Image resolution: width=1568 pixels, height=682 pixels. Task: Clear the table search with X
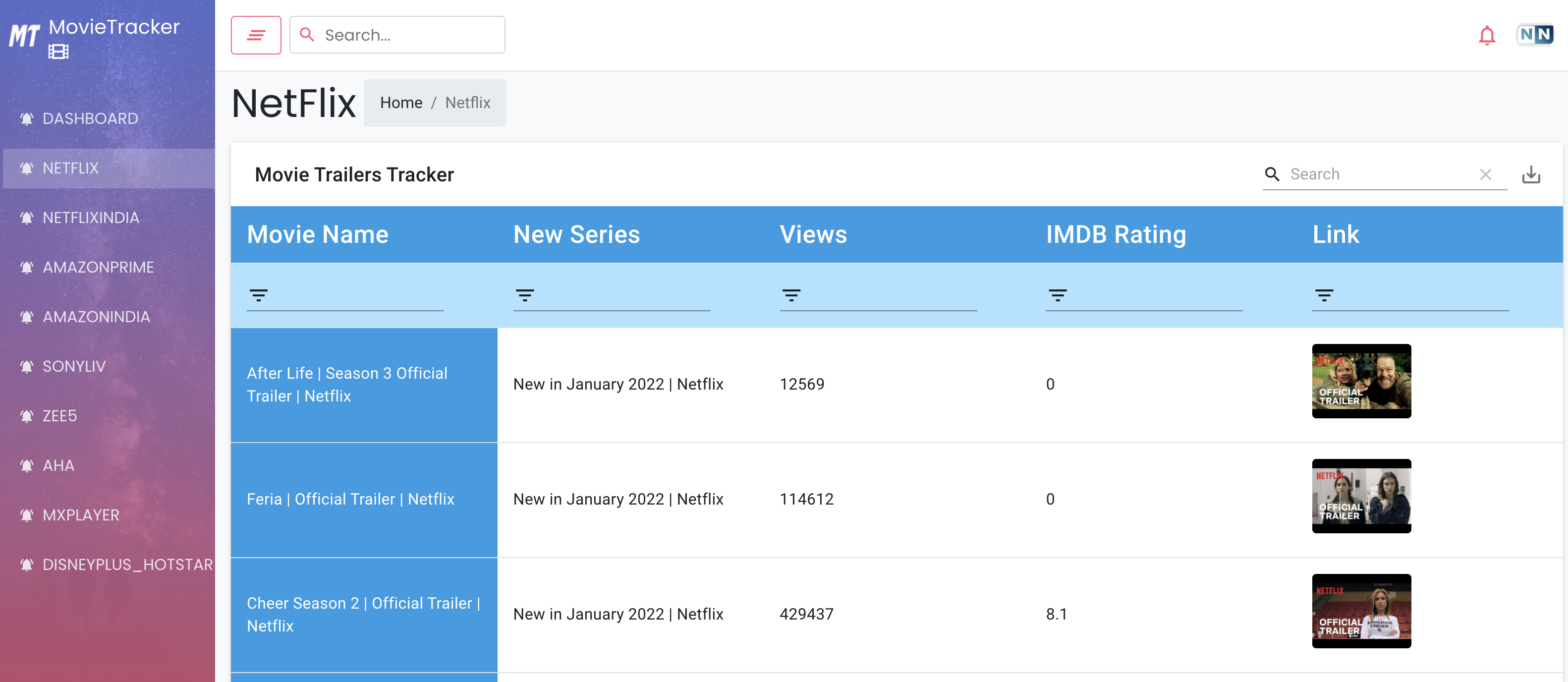click(1485, 174)
